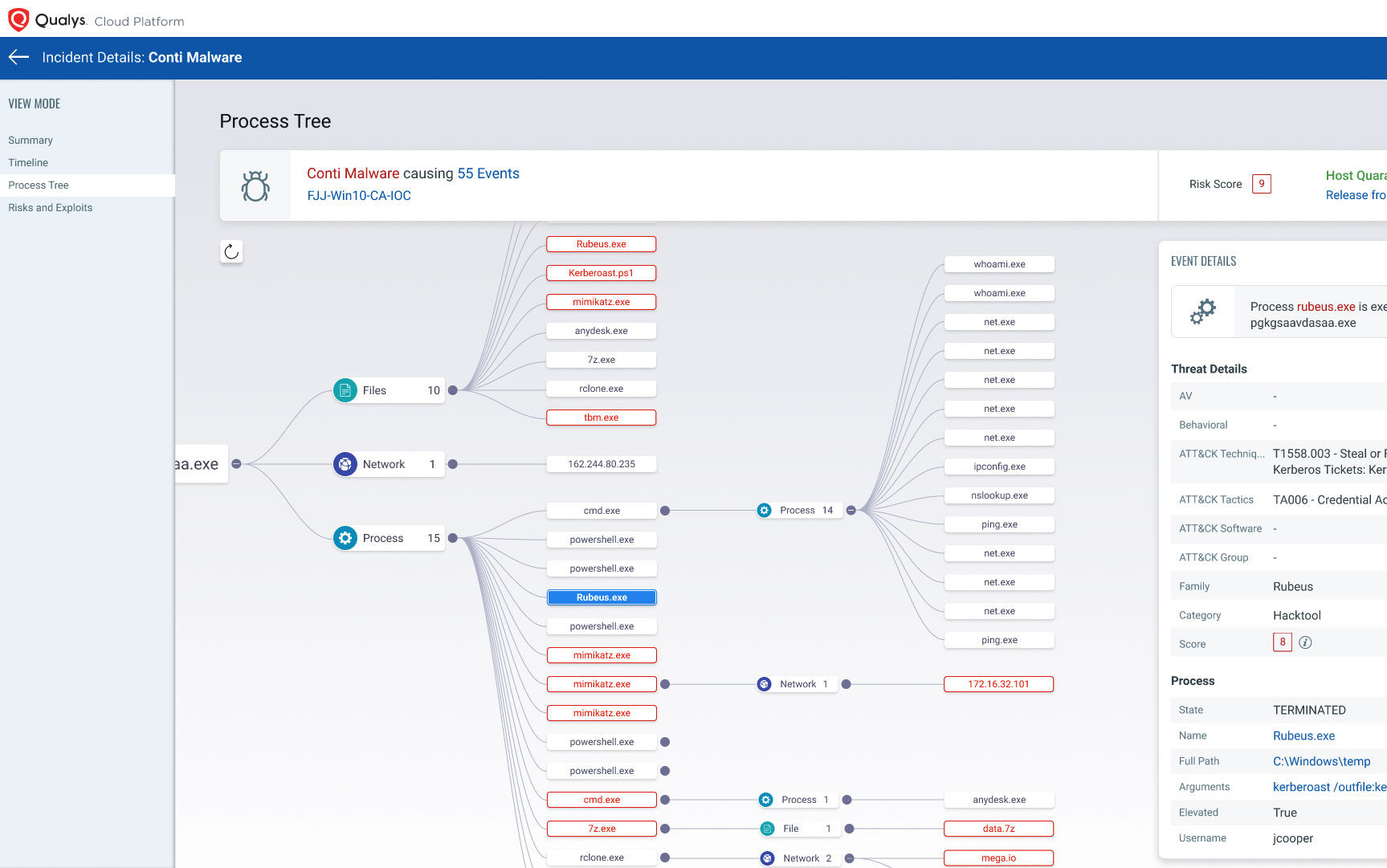The image size is (1387, 868).
Task: Collapse the aa.exe root node
Action: pyautogui.click(x=236, y=464)
